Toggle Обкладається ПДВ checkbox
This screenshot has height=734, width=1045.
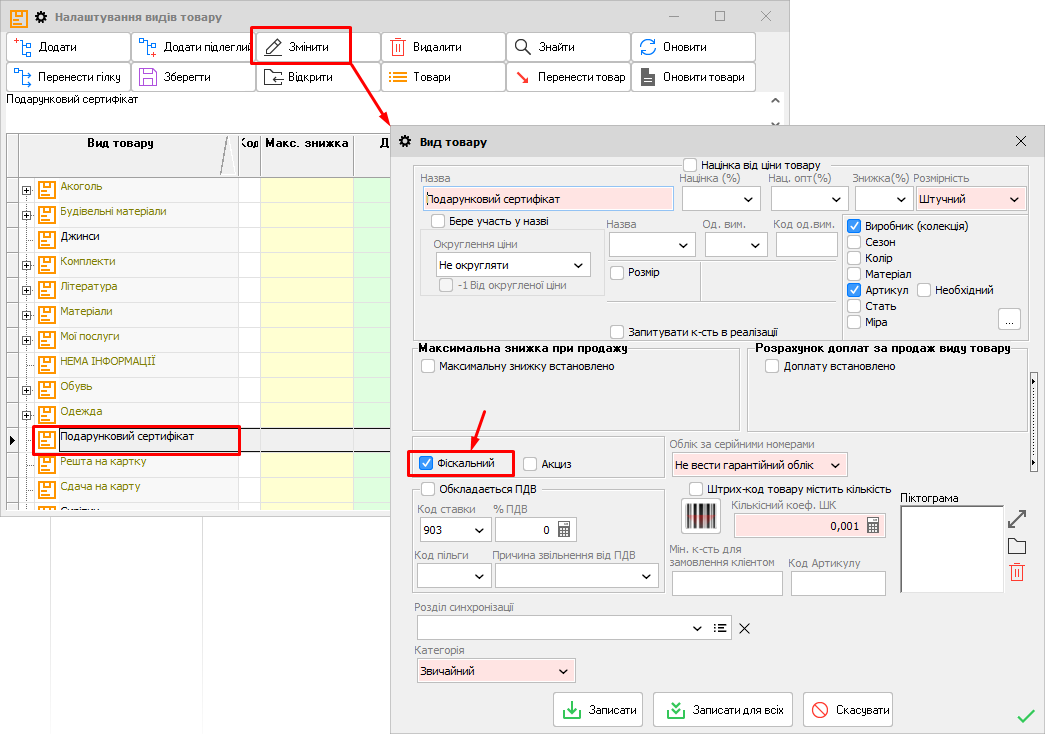pos(429,489)
